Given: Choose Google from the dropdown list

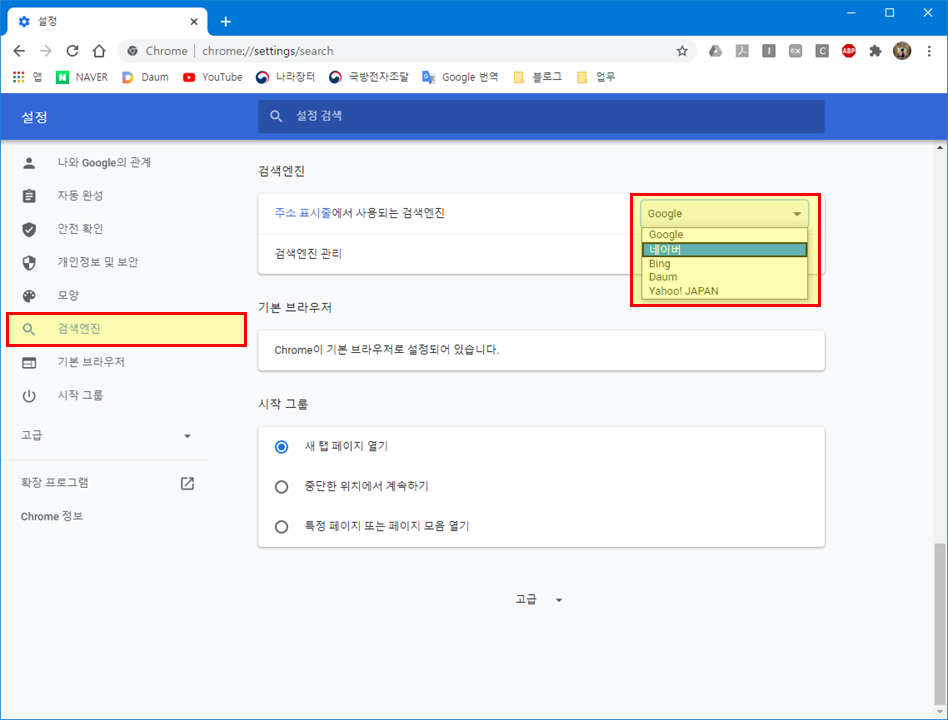Looking at the screenshot, I should pos(724,235).
